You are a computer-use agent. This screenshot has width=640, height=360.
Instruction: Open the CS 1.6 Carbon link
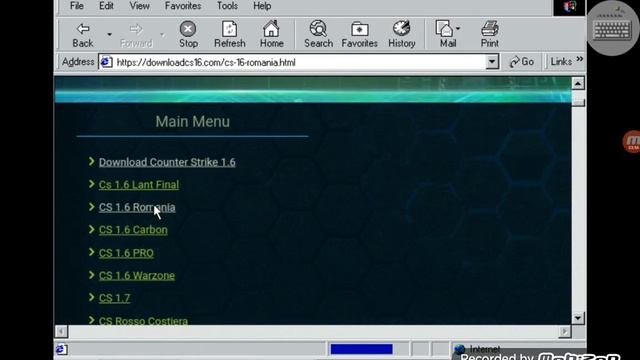[133, 230]
